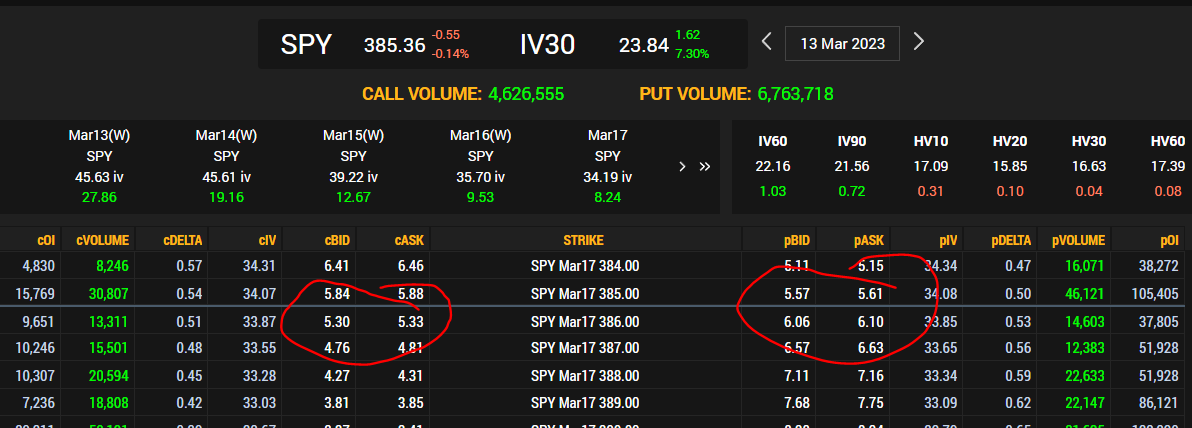The height and width of the screenshot is (428, 1192).
Task: Sort by pOI column header
Action: [x=1168, y=240]
